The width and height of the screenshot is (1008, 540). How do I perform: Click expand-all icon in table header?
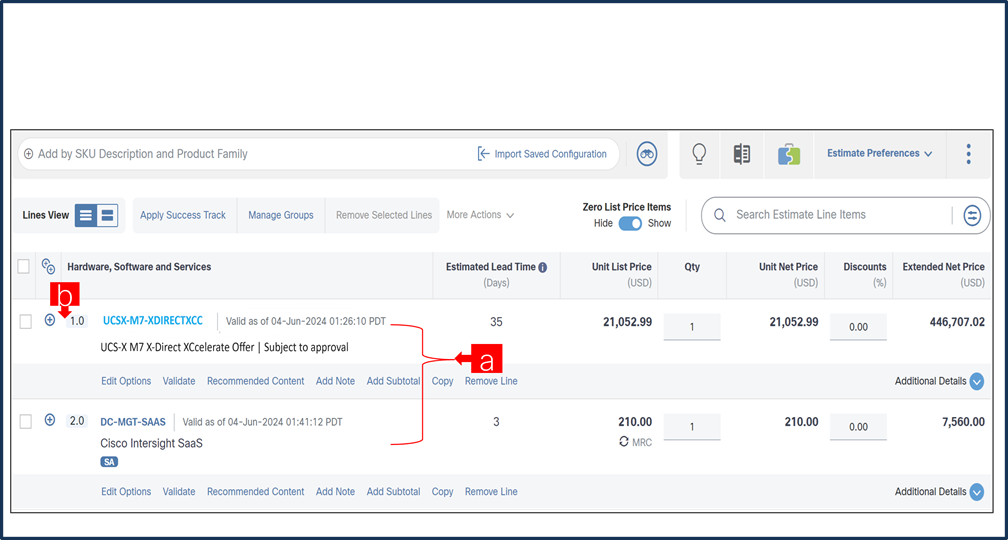click(x=48, y=266)
